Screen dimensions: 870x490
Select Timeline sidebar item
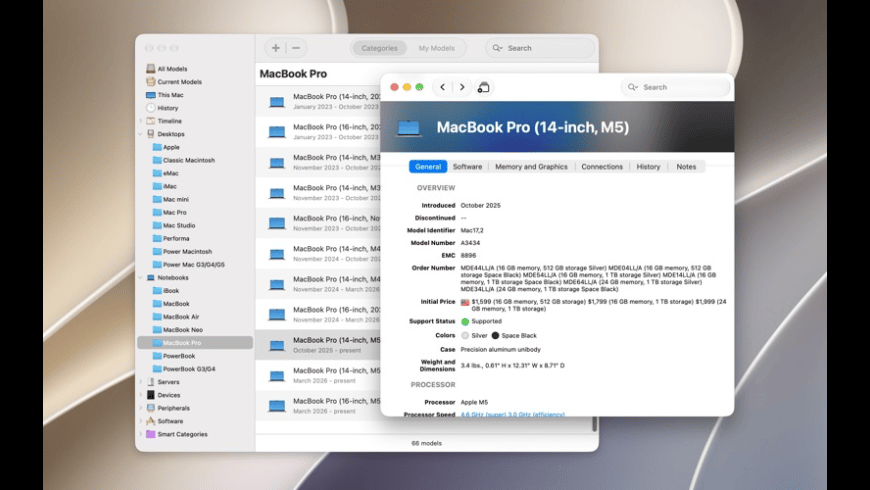(164, 121)
